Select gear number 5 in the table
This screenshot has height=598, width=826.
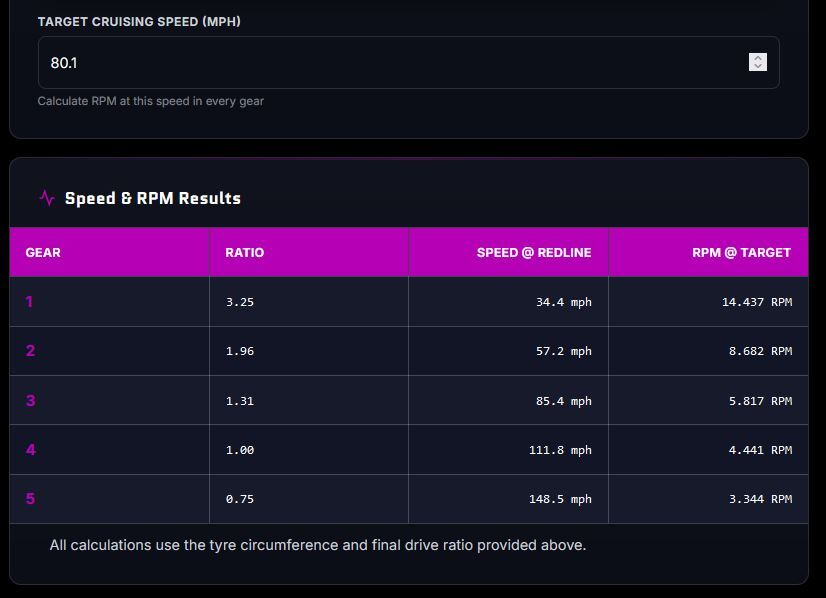(30, 499)
